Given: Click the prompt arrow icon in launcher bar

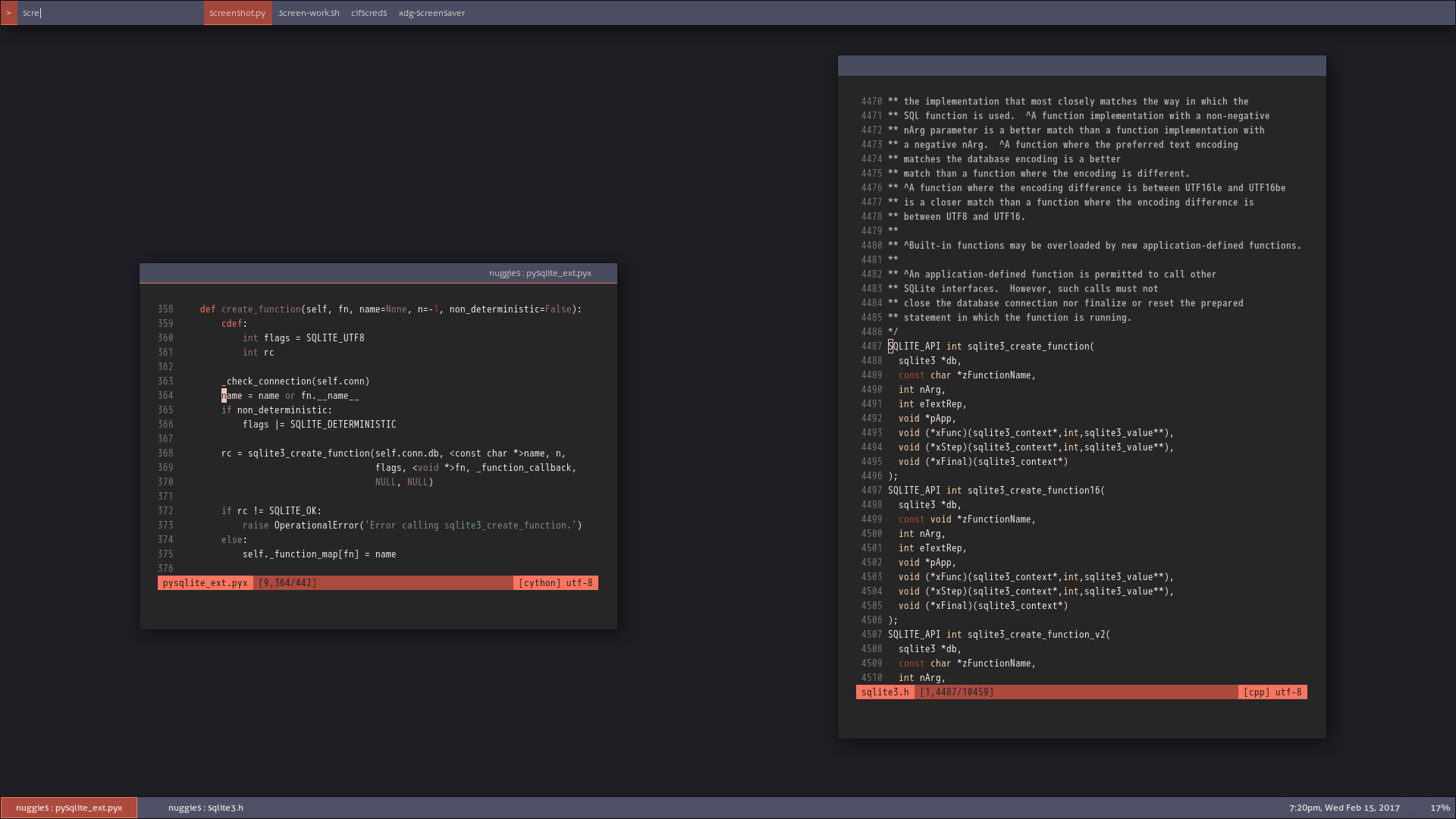Looking at the screenshot, I should (x=8, y=13).
